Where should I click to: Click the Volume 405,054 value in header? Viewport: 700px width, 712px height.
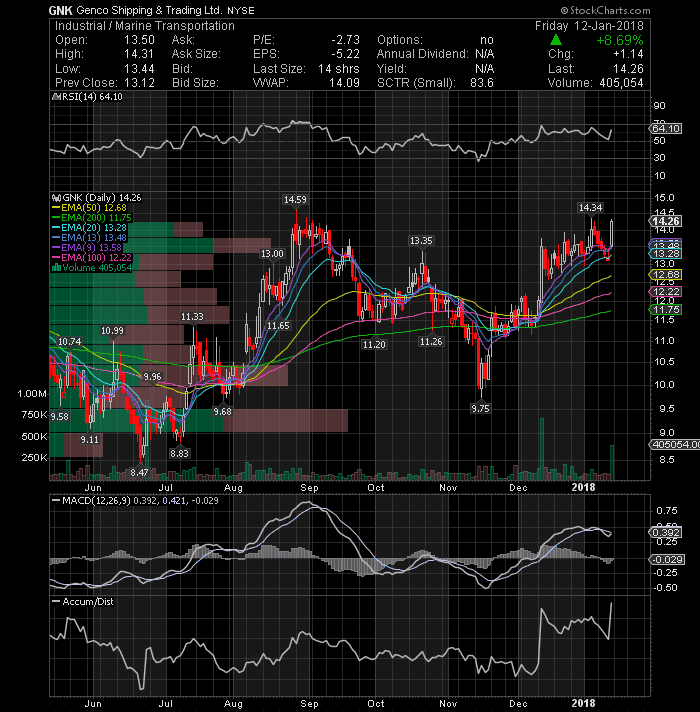point(621,83)
